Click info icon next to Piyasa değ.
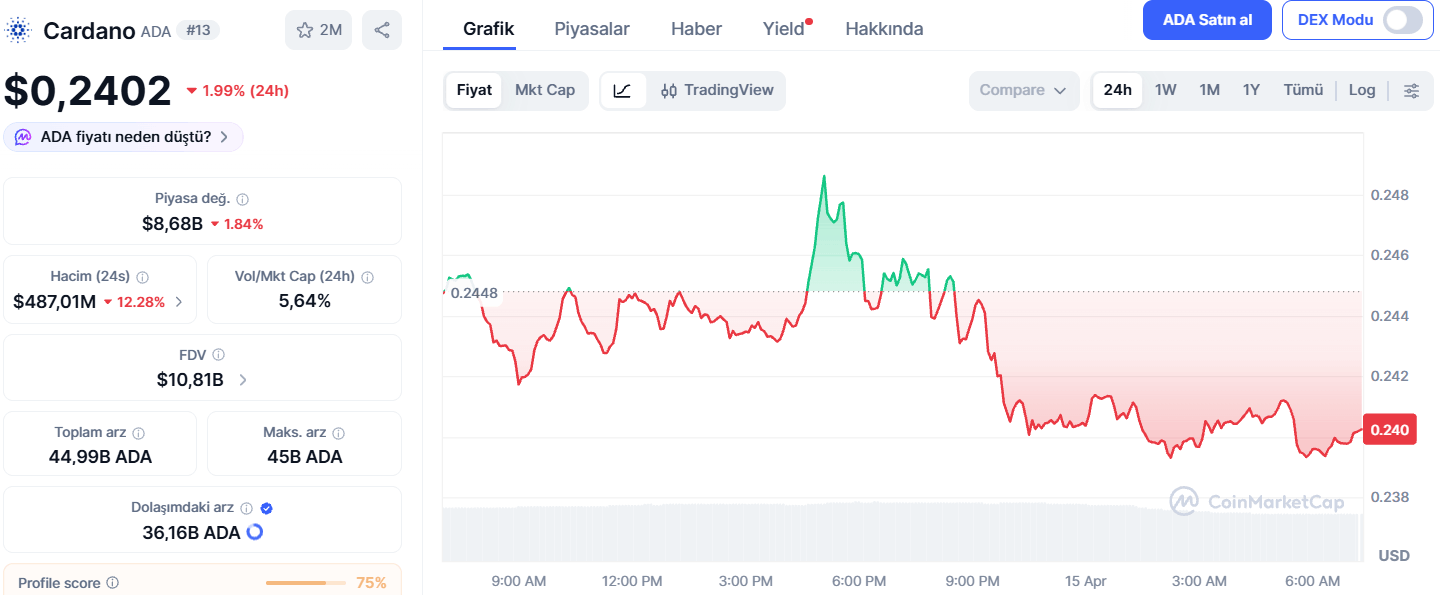The width and height of the screenshot is (1440, 595). (x=243, y=199)
